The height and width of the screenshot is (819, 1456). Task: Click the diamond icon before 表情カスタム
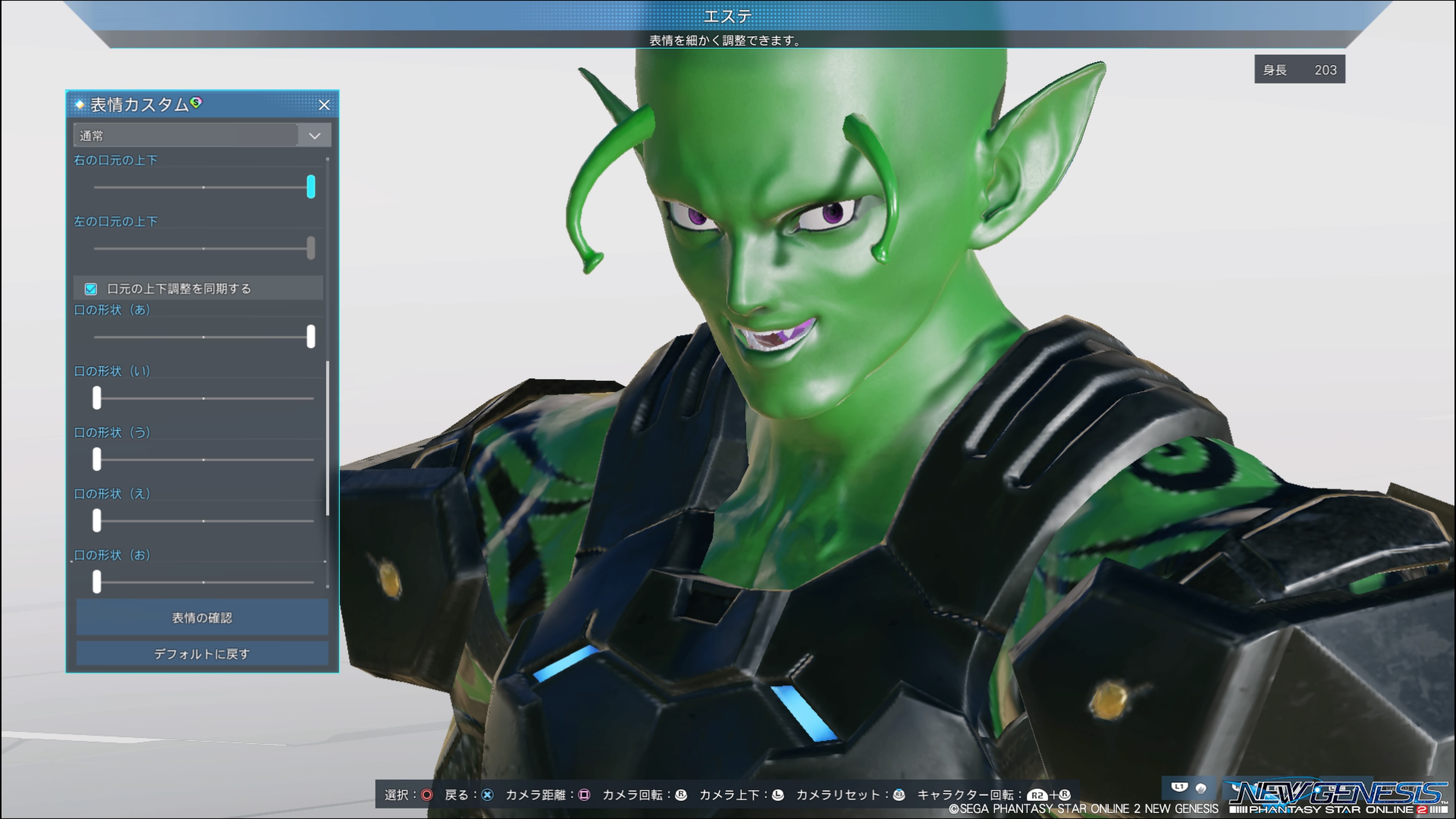80,105
